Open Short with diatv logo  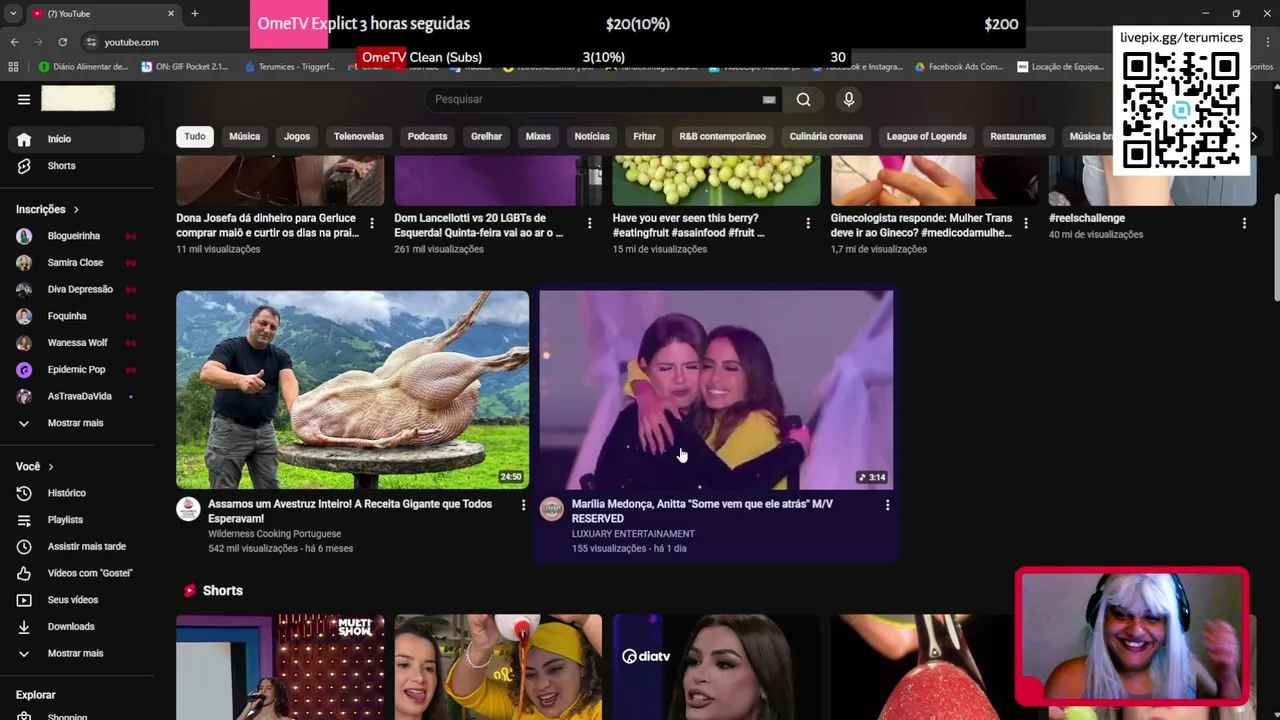pos(716,667)
